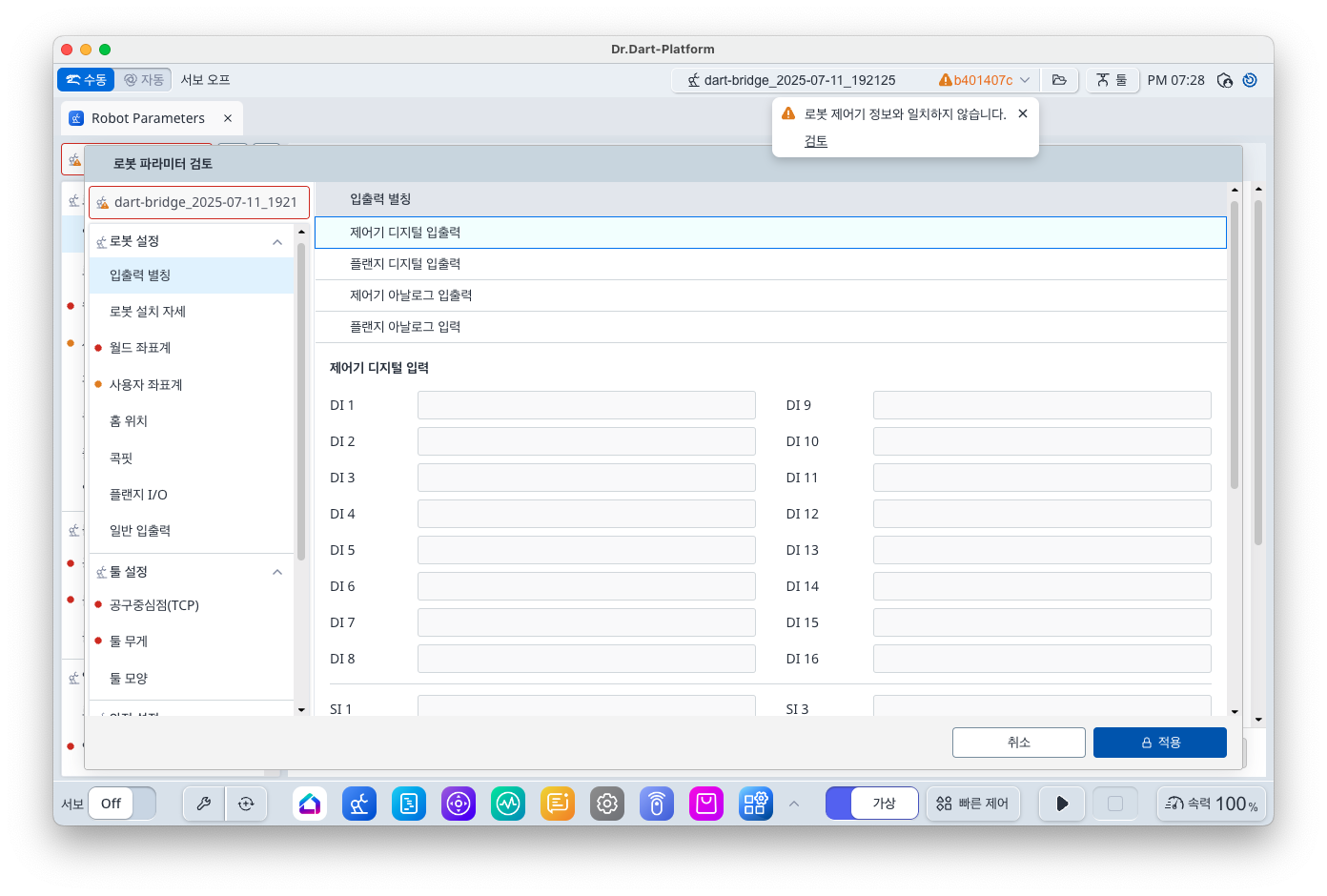Open the pink store bag icon
The width and height of the screenshot is (1327, 896).
[706, 804]
